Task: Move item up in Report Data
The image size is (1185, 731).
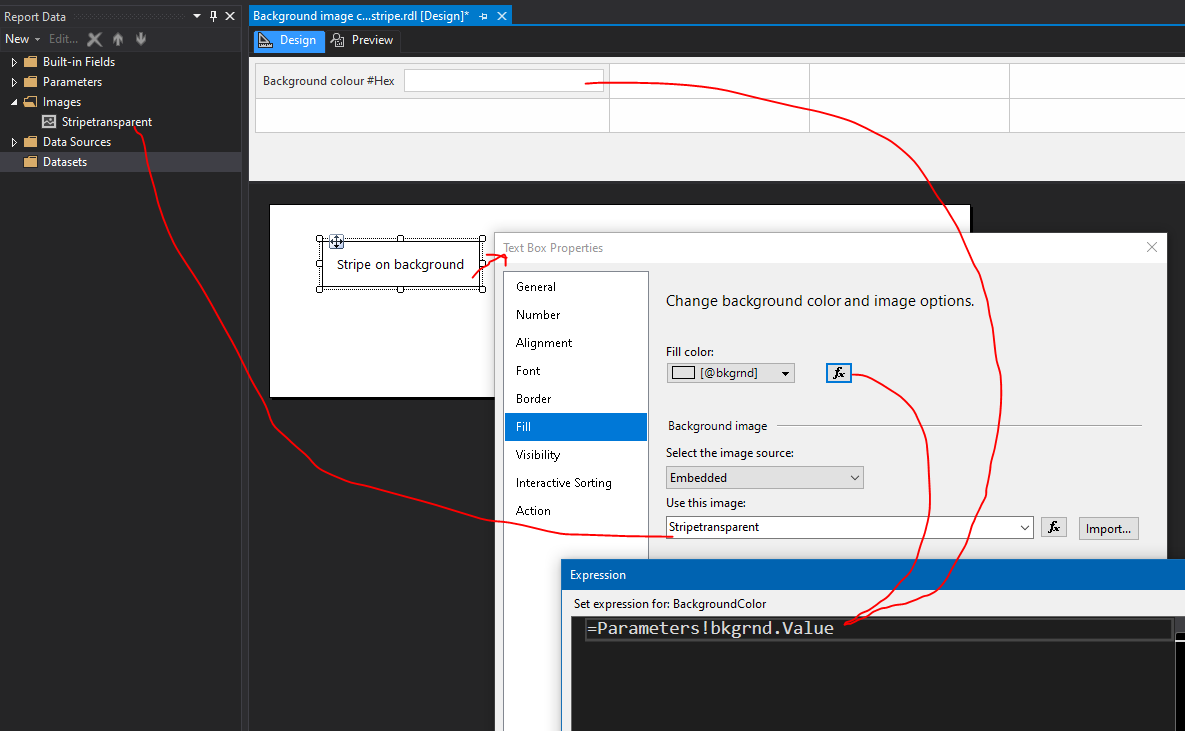Action: (x=118, y=39)
